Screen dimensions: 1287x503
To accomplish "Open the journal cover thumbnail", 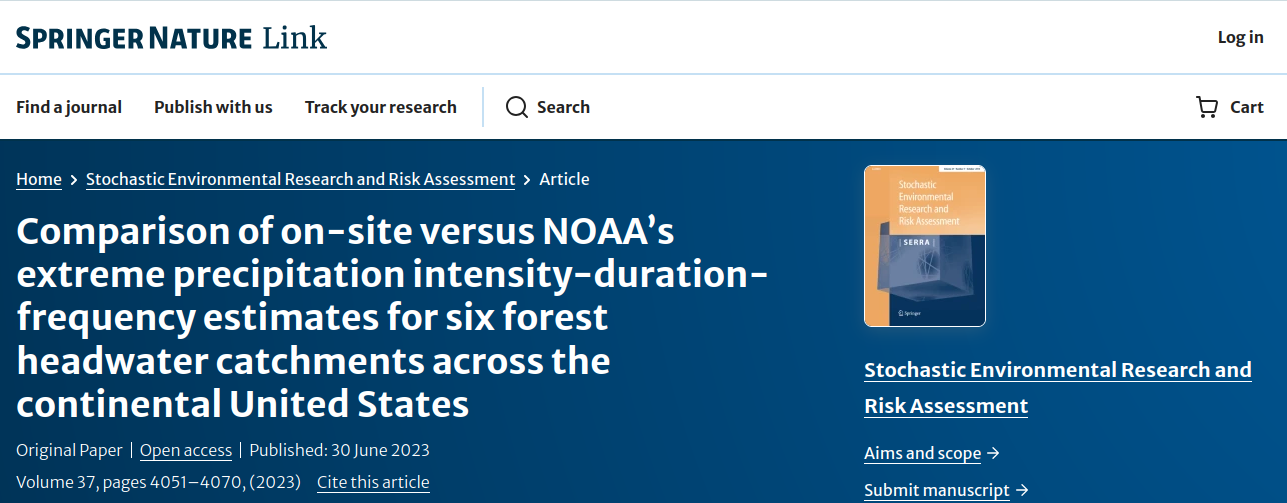I will point(924,246).
